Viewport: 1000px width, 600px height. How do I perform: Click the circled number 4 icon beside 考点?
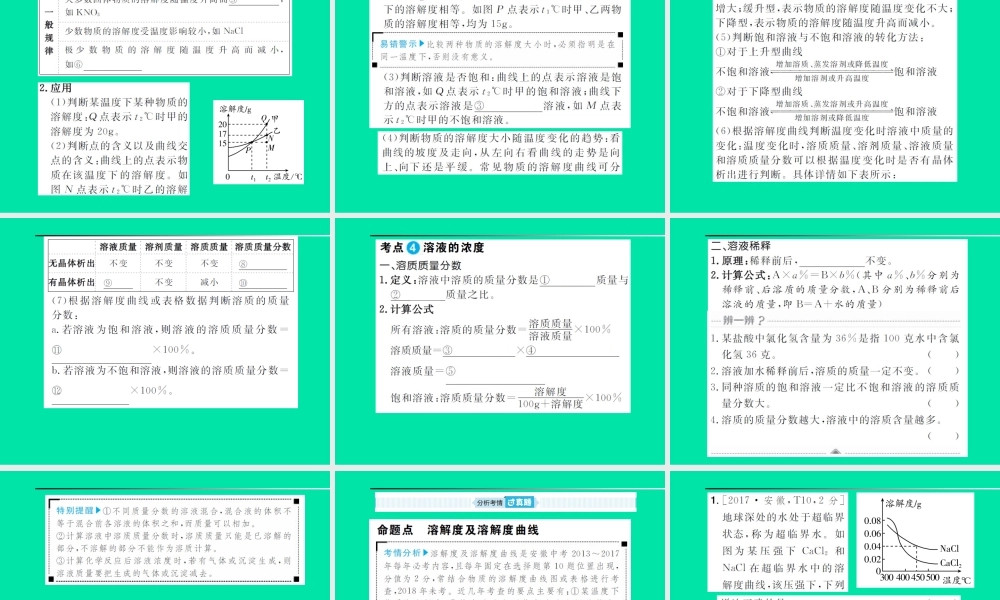(413, 247)
